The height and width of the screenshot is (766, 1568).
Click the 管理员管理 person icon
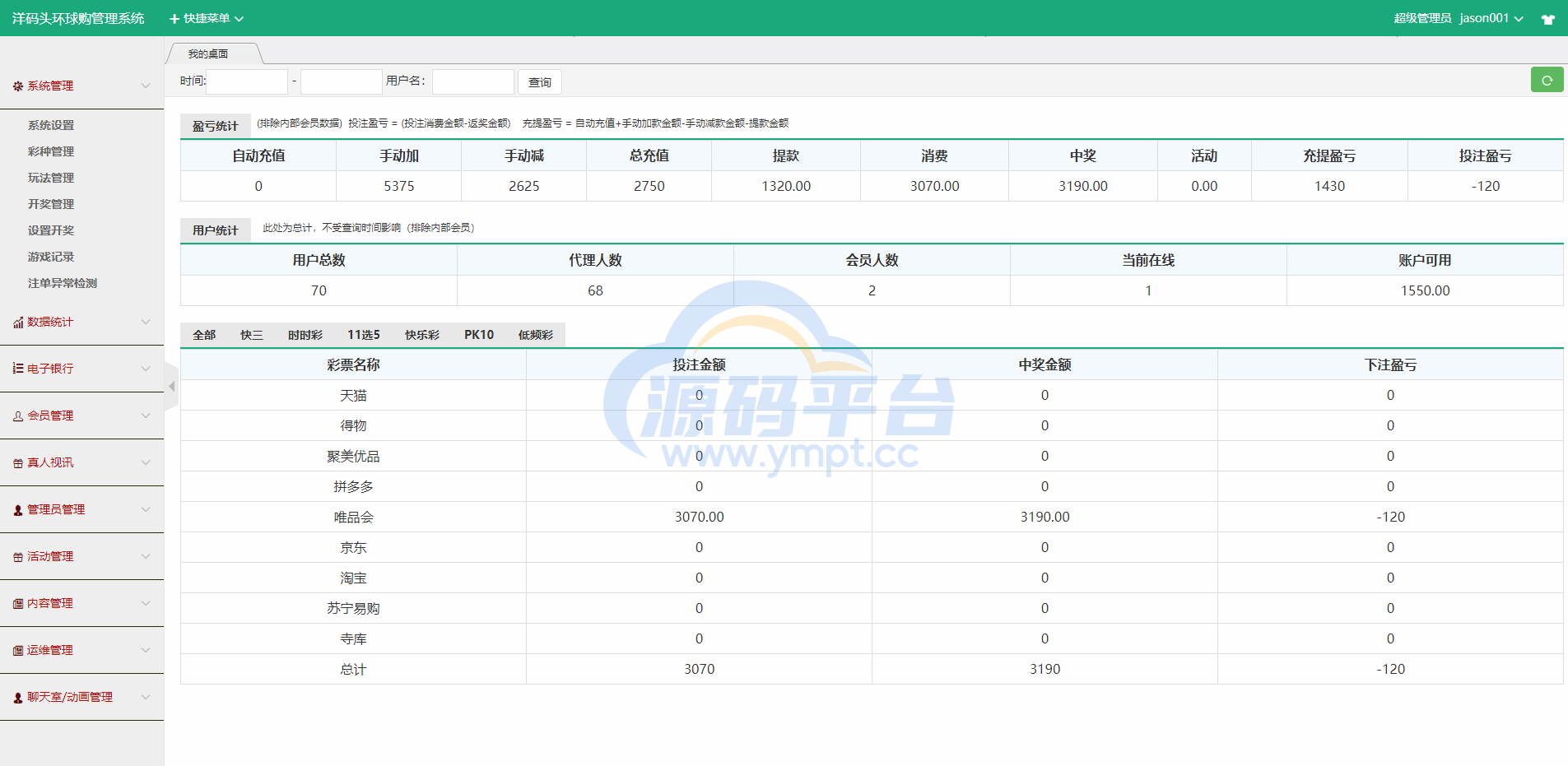click(18, 510)
